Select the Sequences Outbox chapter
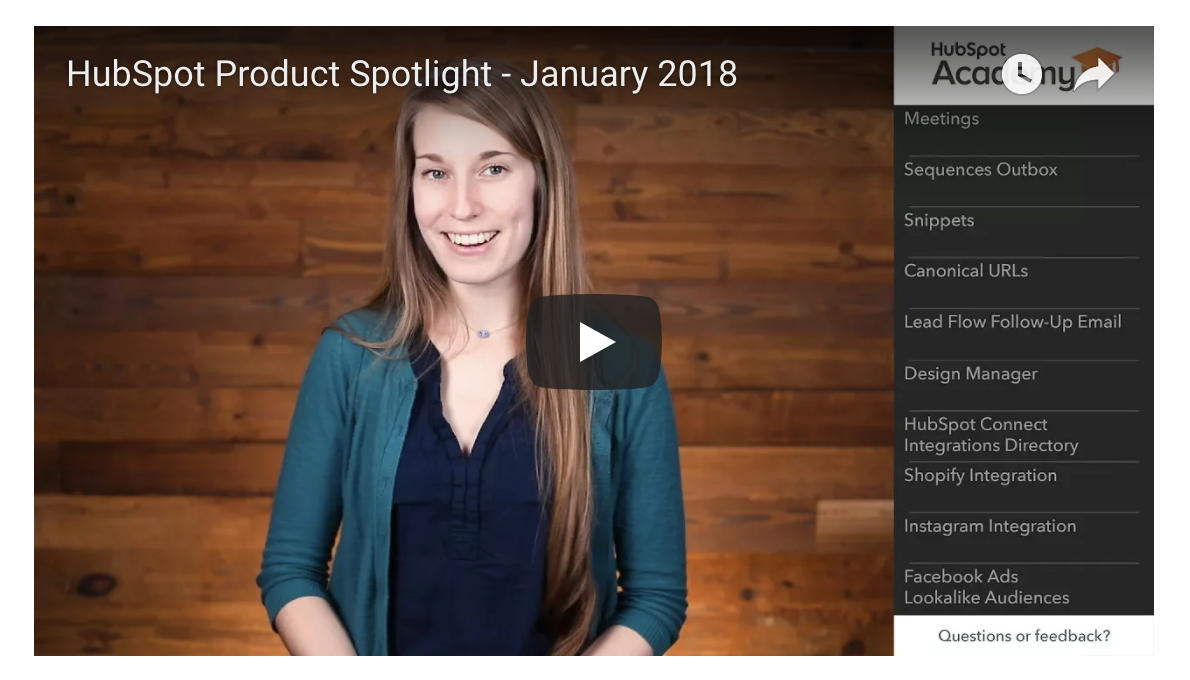The image size is (1190, 680). tap(981, 169)
